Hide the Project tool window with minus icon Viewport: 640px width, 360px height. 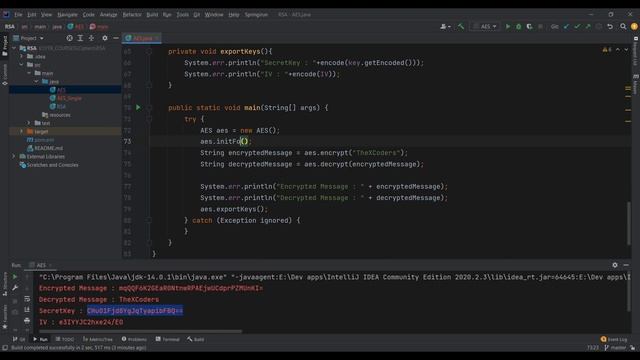tap(116, 38)
